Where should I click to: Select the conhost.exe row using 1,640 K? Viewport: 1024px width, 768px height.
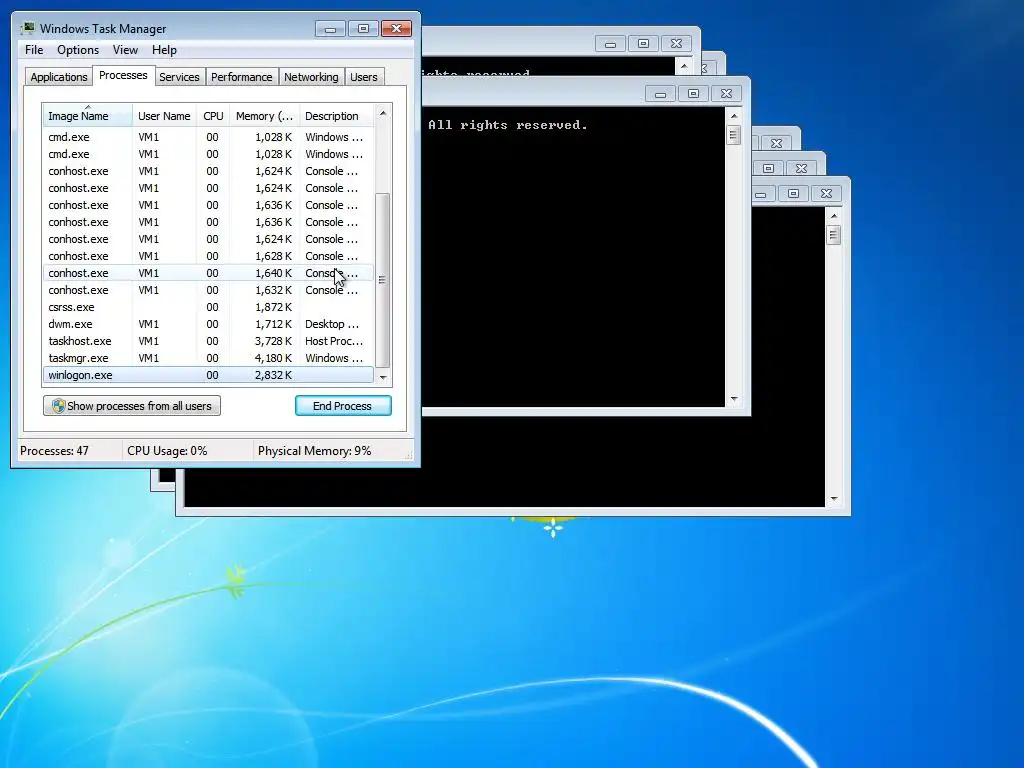pos(208,273)
